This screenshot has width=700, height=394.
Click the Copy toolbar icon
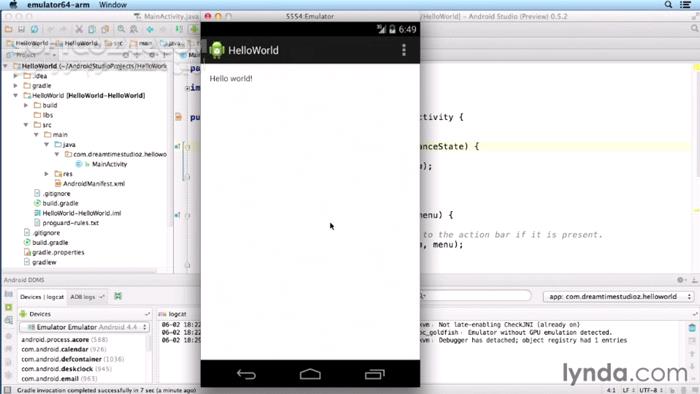click(92, 29)
